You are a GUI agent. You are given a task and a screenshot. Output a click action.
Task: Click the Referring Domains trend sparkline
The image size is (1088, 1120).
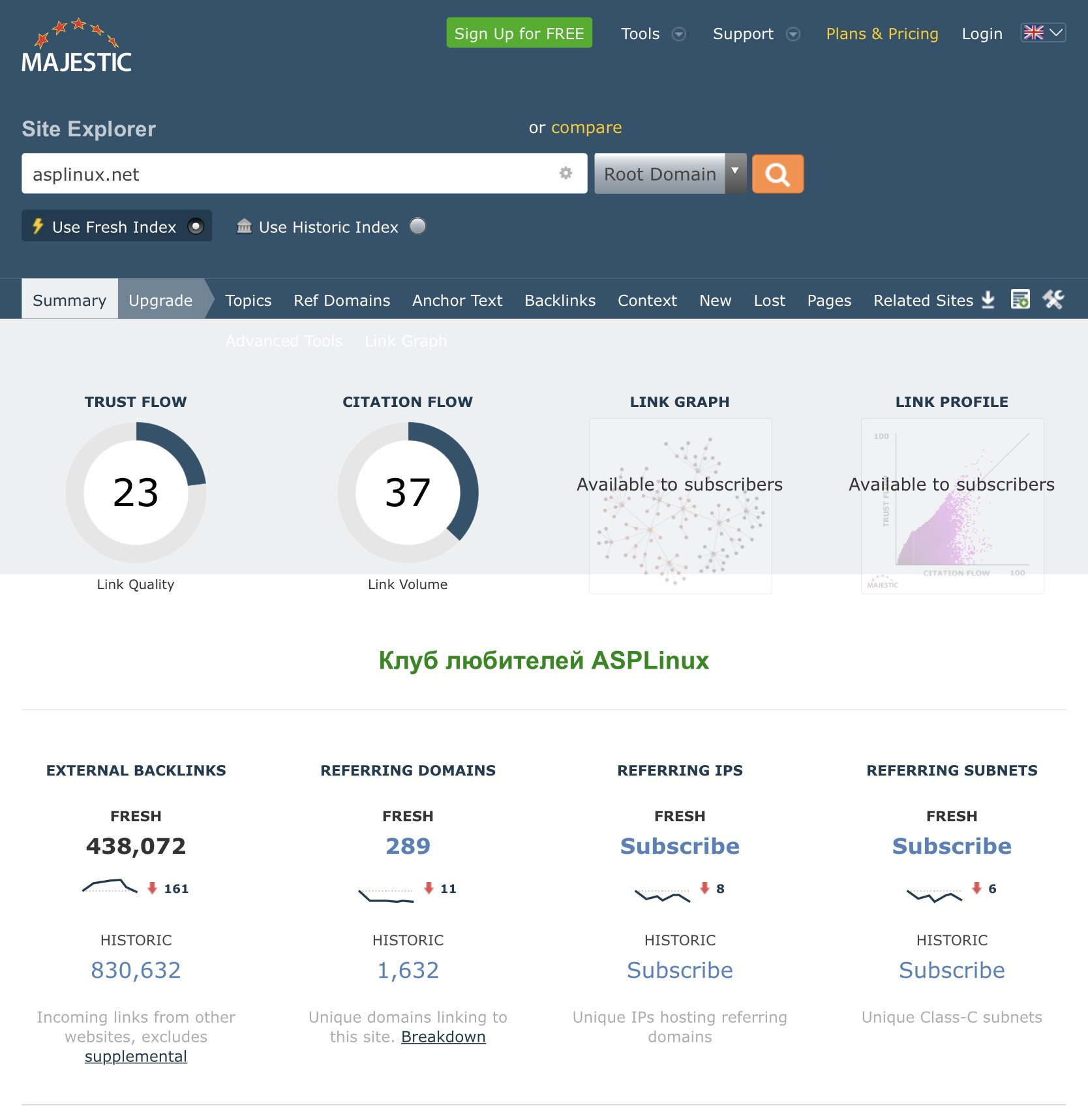click(386, 895)
